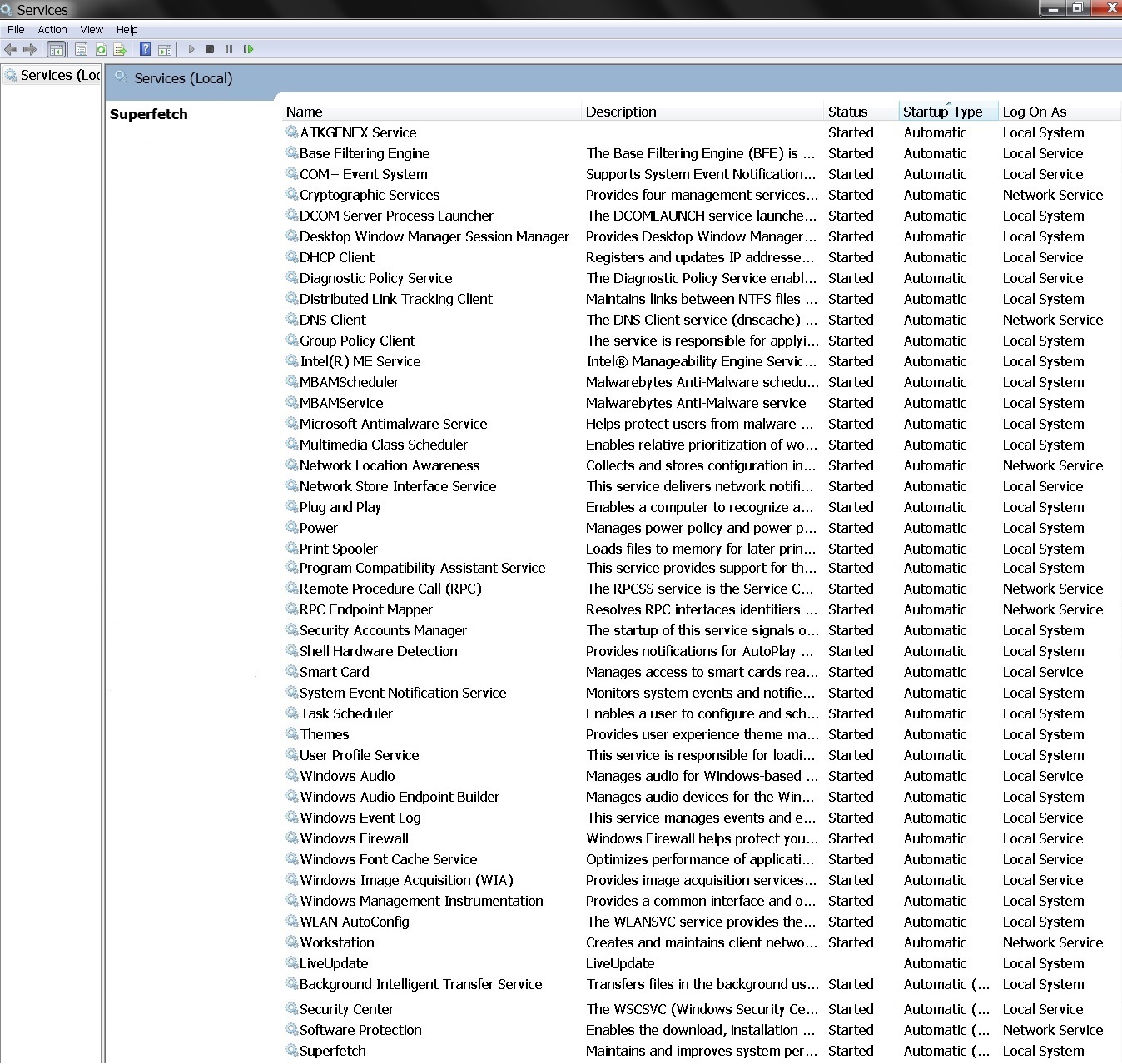Select the 'Diagnostic Policy Service' service name
1122x1064 pixels.
click(x=376, y=278)
